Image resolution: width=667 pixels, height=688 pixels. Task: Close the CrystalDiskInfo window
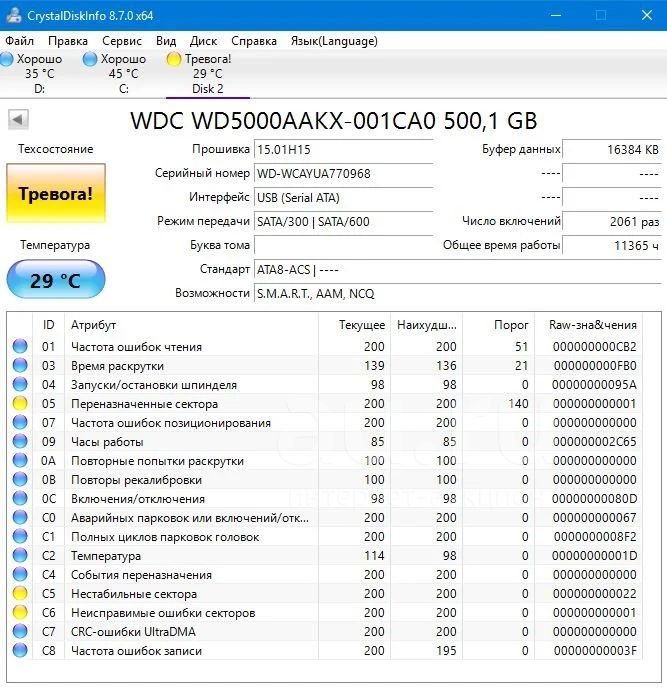646,15
